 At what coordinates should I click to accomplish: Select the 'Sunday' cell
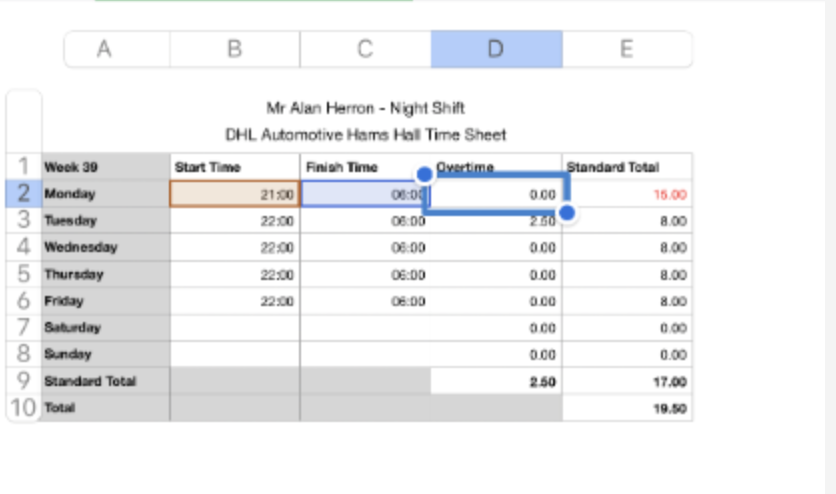[x=106, y=354]
